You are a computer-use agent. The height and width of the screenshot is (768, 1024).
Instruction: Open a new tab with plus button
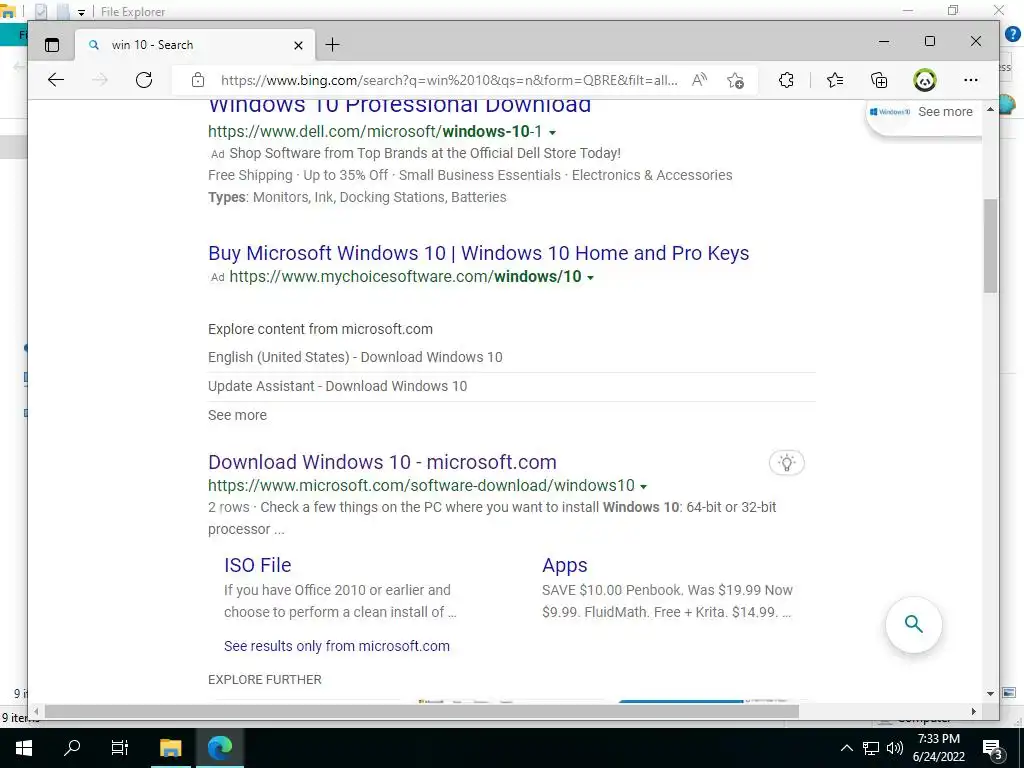[x=332, y=44]
